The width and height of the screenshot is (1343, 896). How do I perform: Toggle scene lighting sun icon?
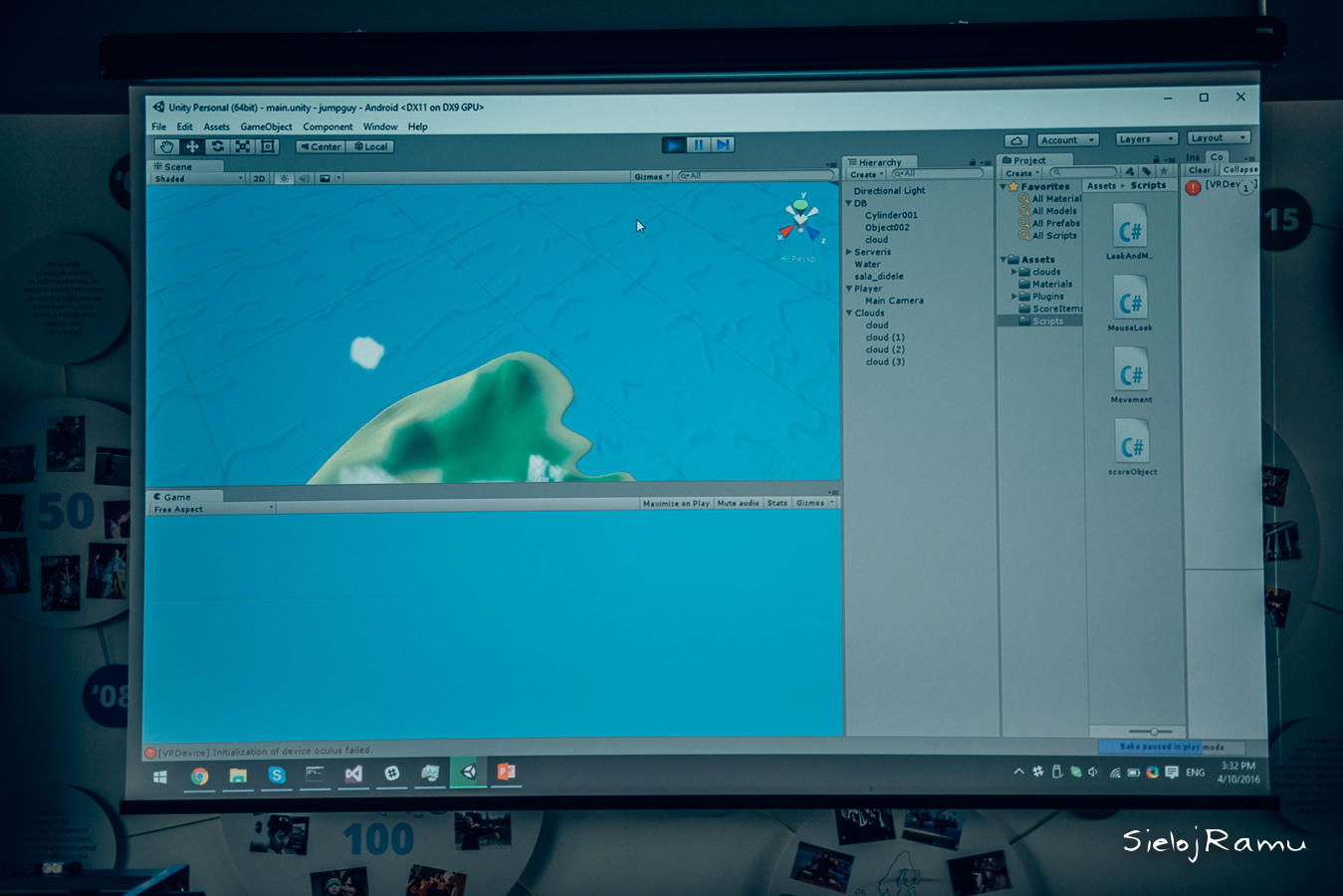[284, 179]
